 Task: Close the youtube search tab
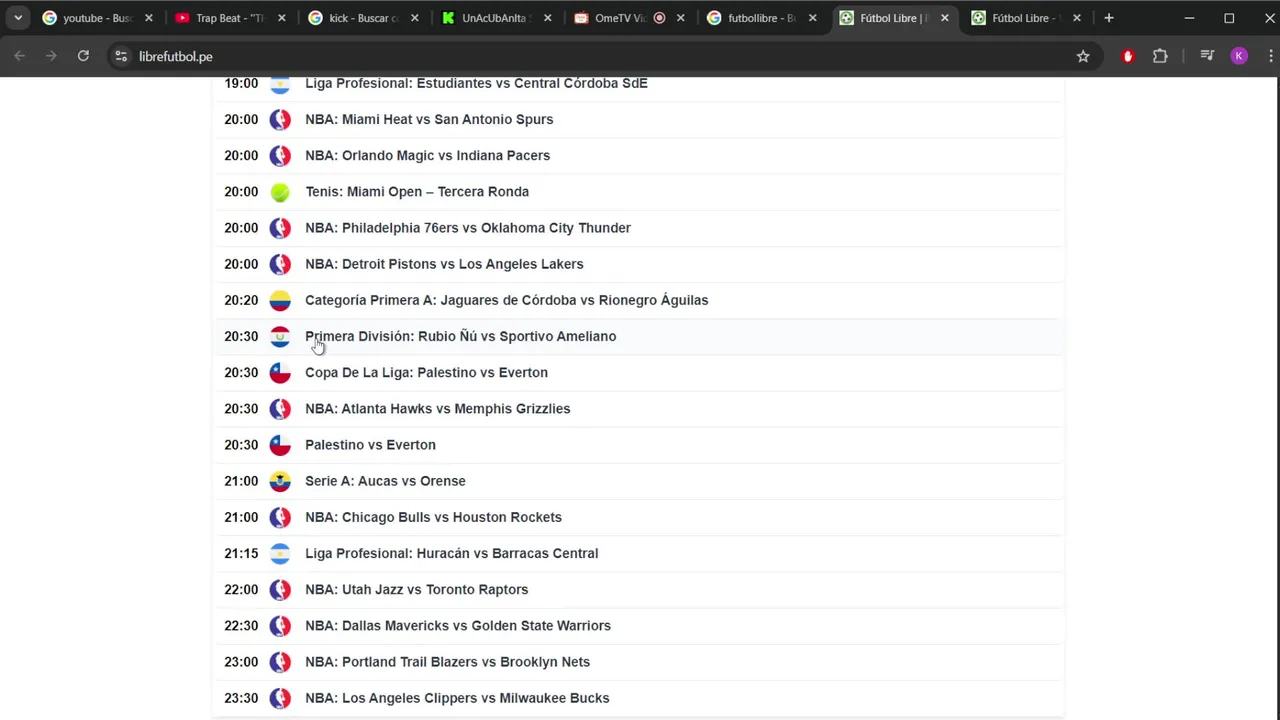(149, 18)
